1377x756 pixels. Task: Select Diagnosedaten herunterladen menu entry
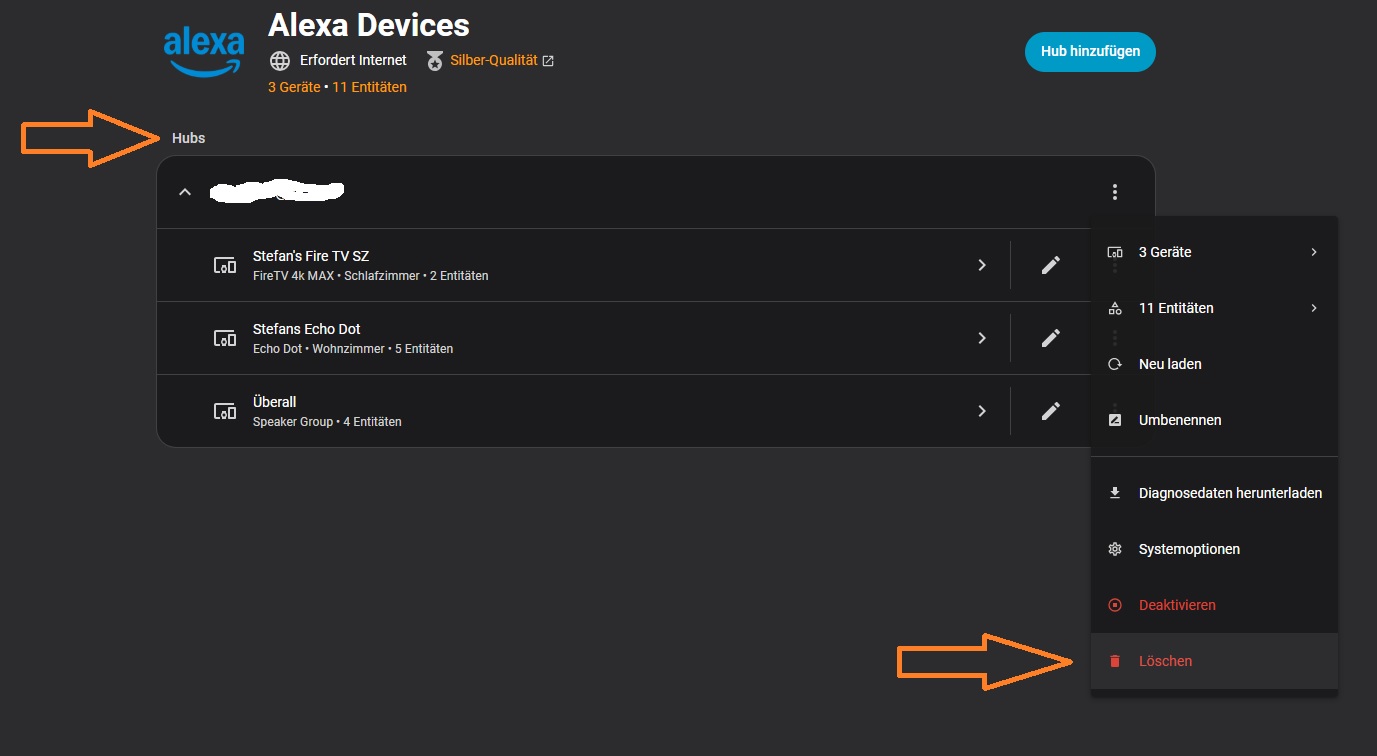click(1230, 493)
